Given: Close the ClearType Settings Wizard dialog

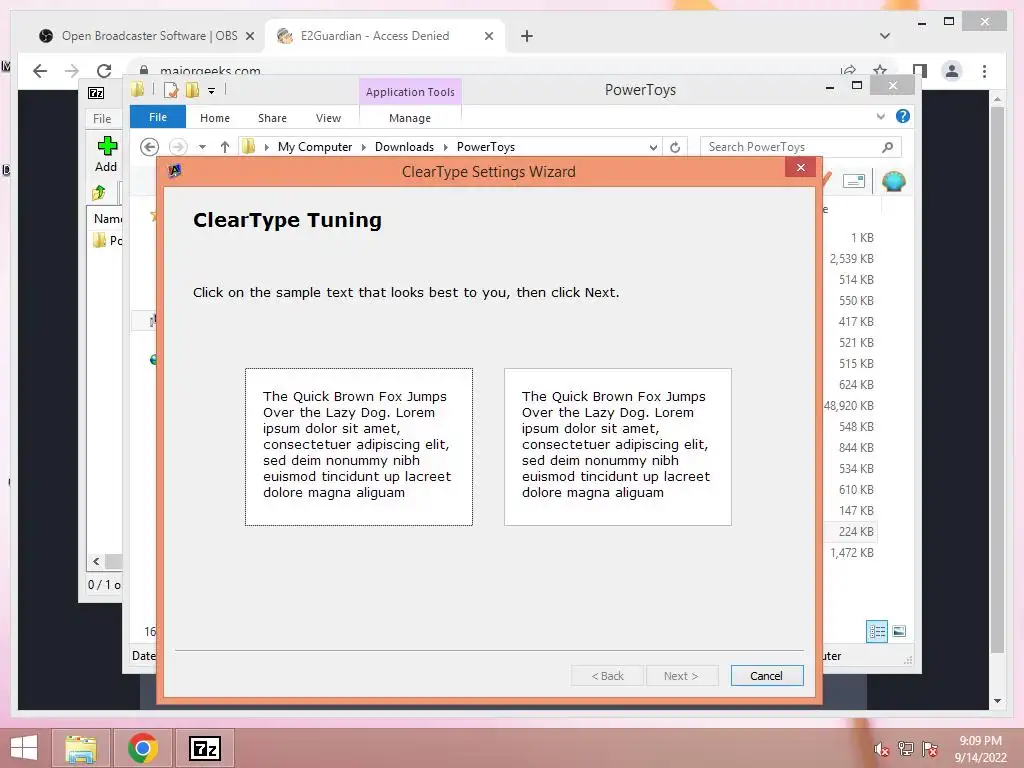Looking at the screenshot, I should pyautogui.click(x=801, y=168).
